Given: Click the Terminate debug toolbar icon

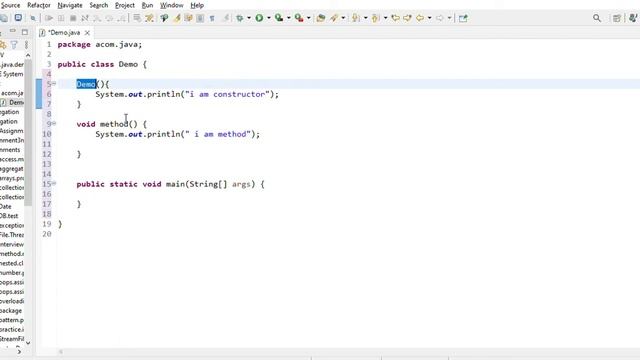Looking at the screenshot, I should tap(73, 18).
